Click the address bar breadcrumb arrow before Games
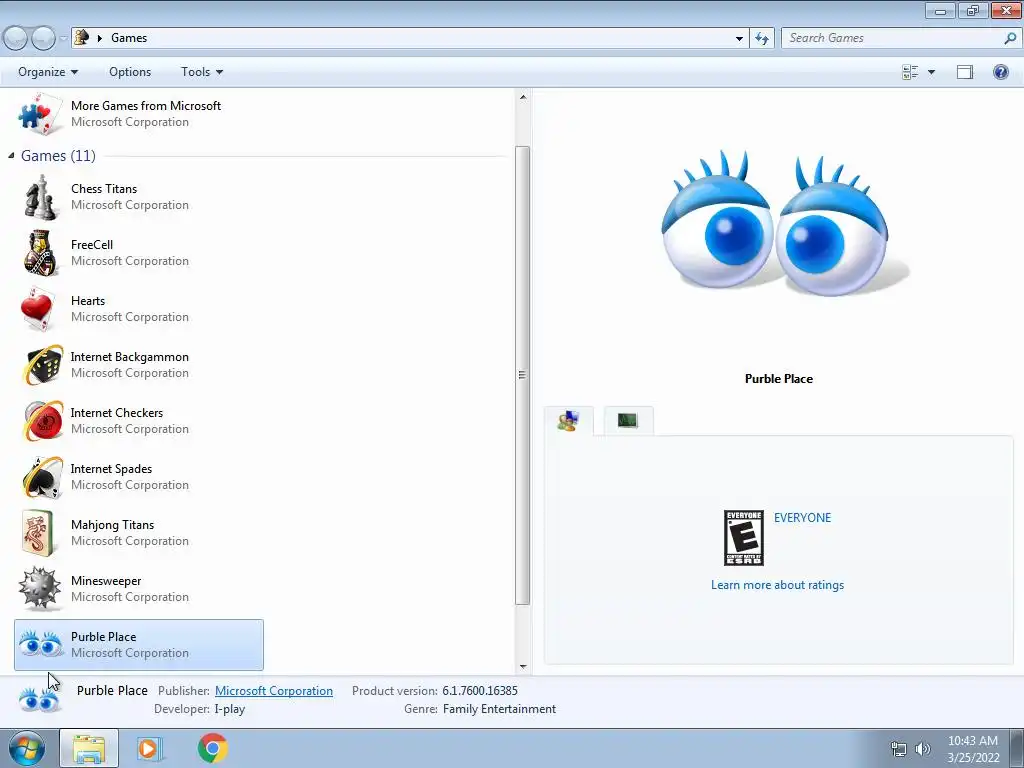 pos(100,38)
